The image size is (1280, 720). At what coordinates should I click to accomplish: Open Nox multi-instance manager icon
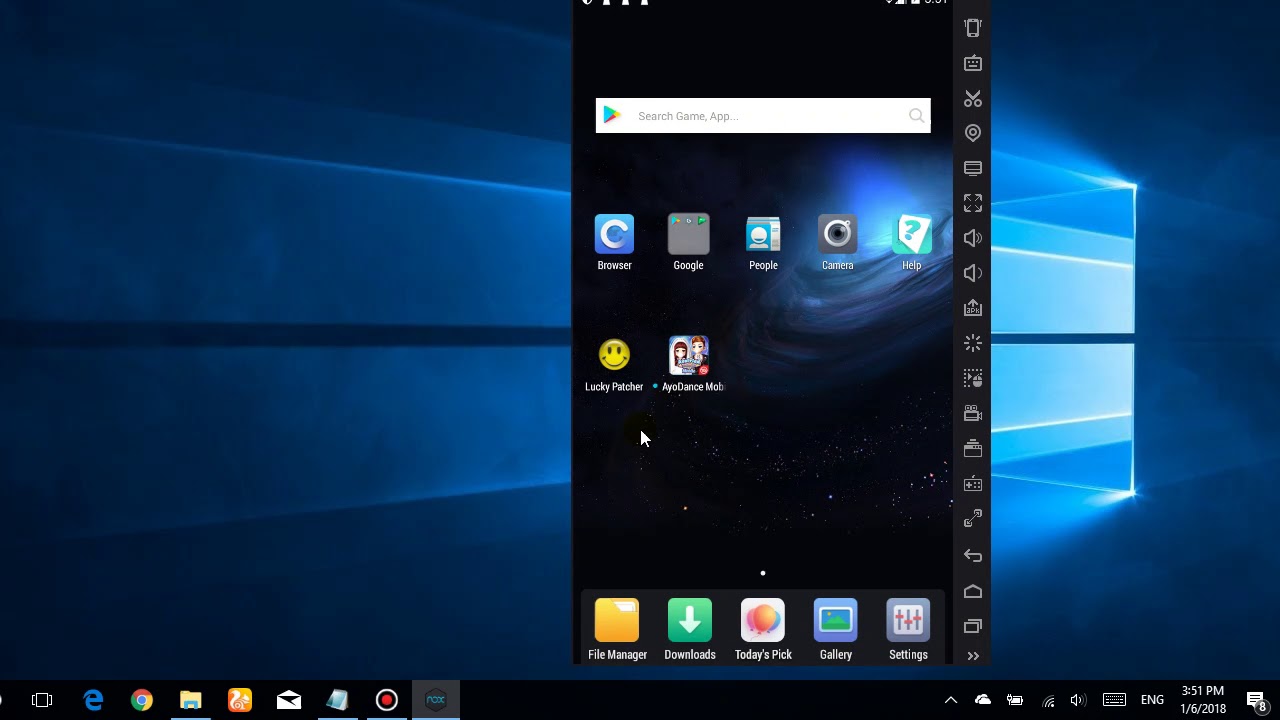point(973,448)
